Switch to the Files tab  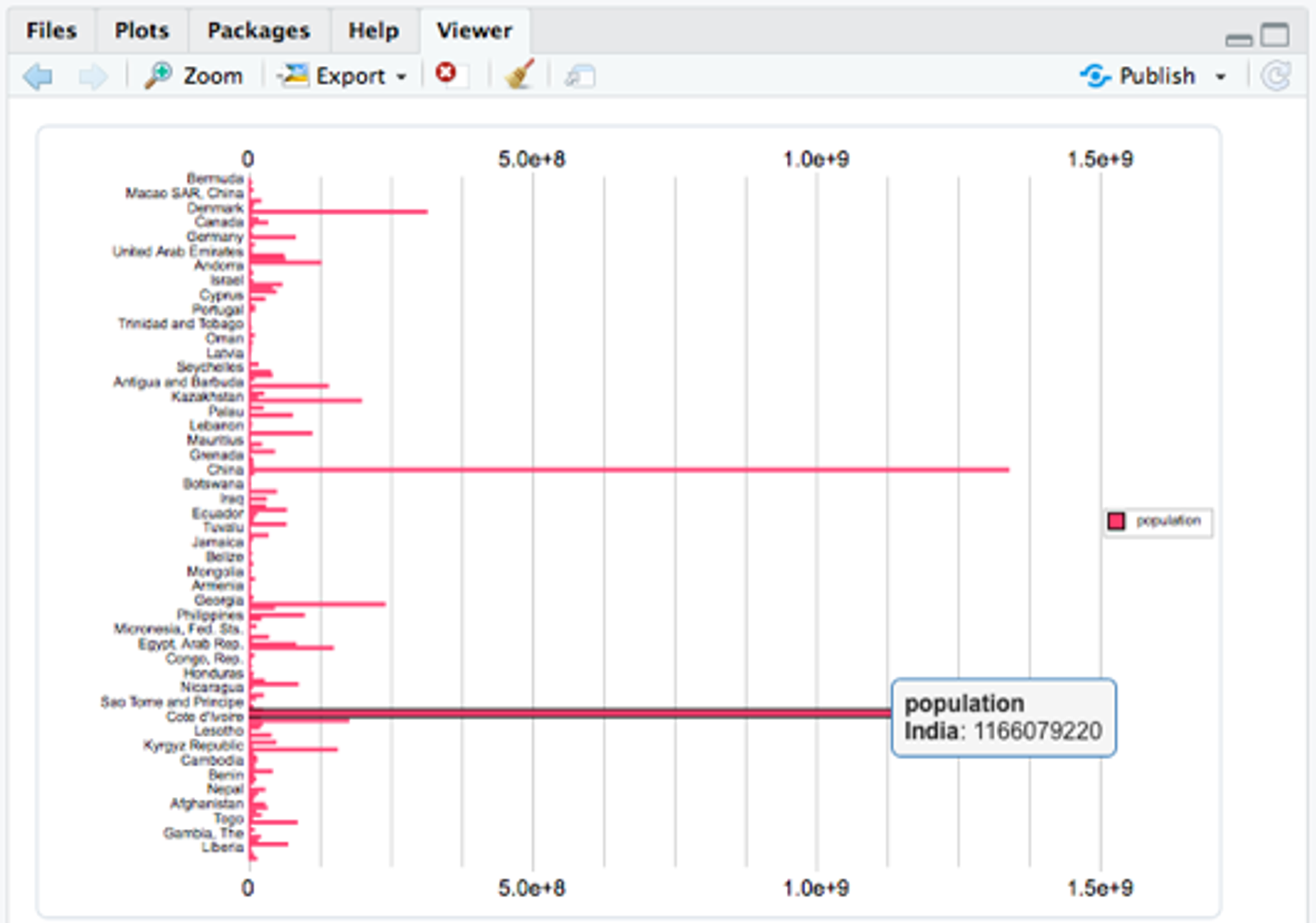point(51,31)
